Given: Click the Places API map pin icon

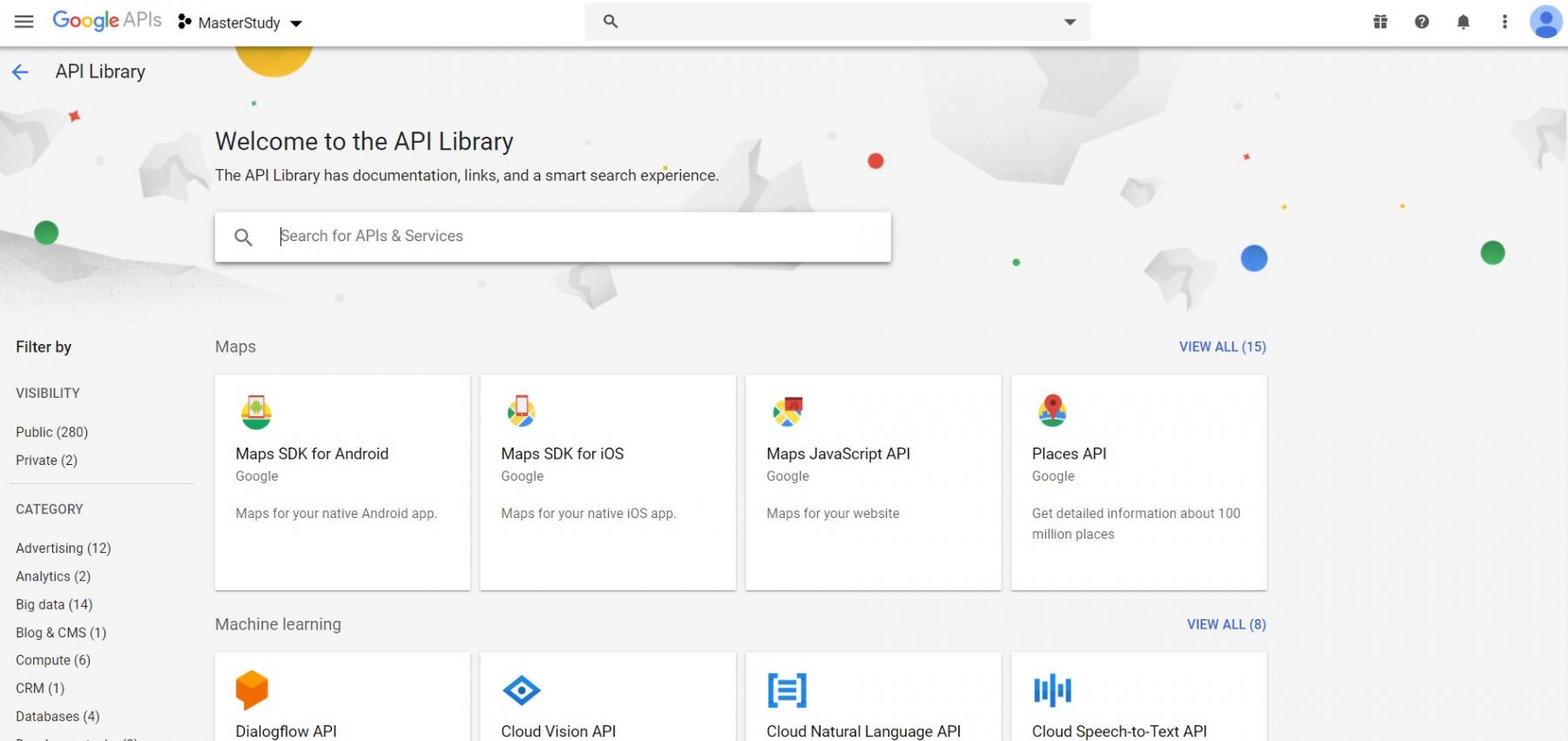Looking at the screenshot, I should [1052, 410].
